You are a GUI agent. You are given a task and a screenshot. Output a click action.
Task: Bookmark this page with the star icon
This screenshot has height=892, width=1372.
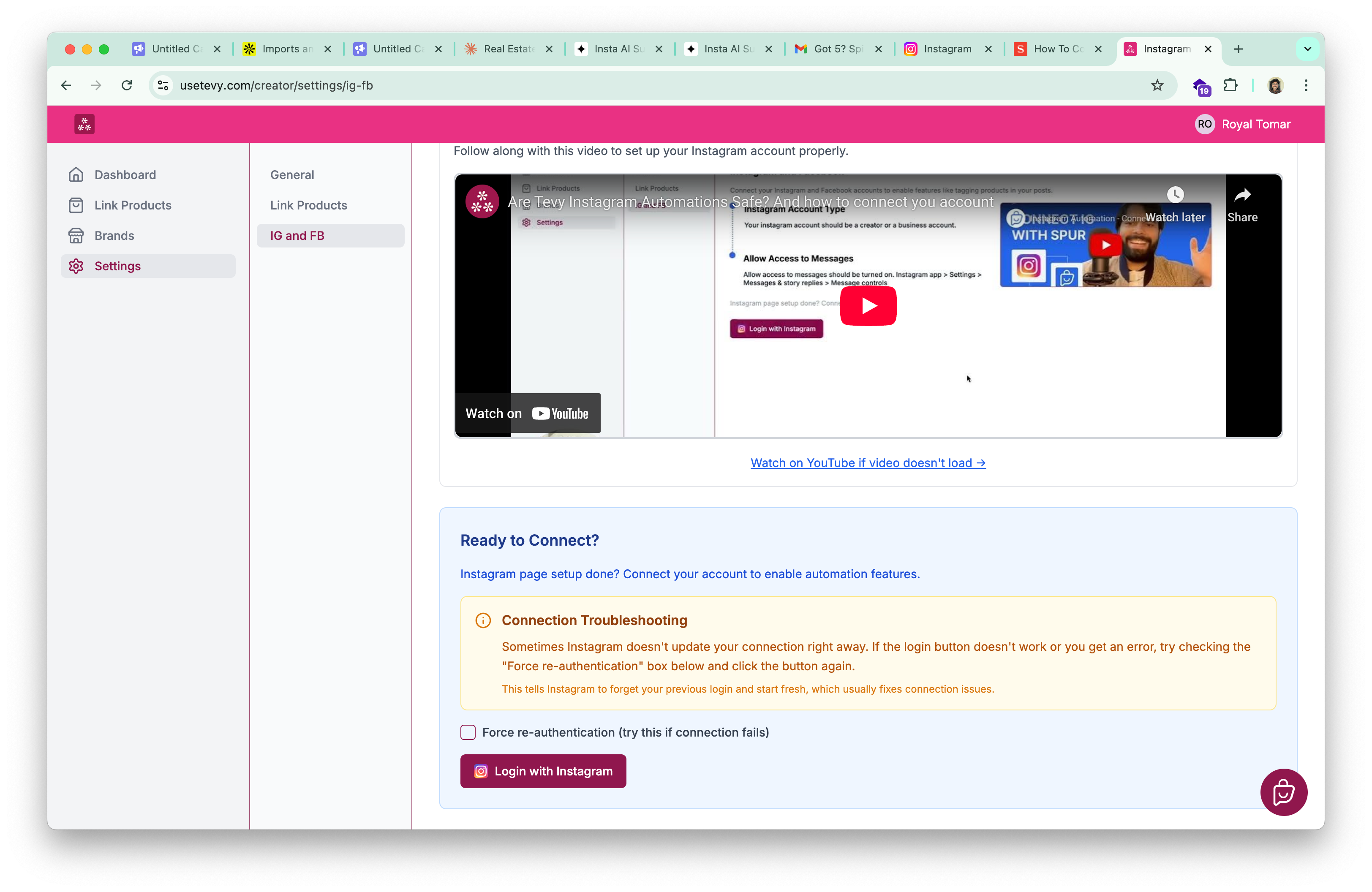pos(1157,85)
